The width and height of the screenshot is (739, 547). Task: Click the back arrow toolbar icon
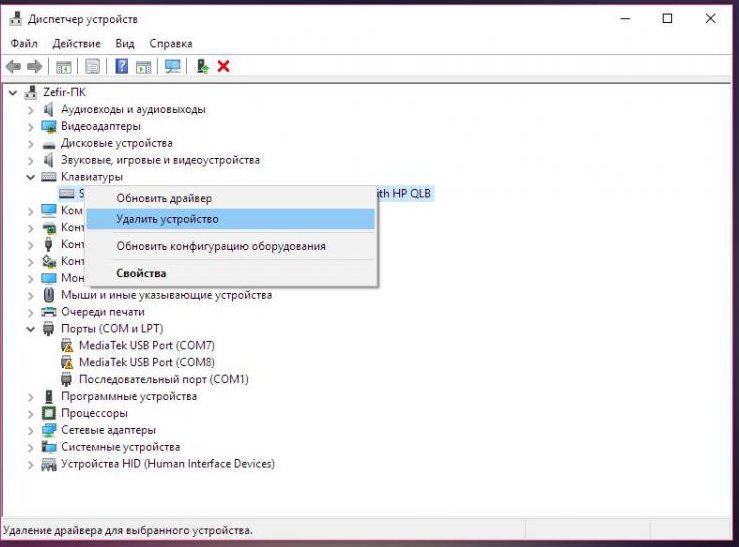pyautogui.click(x=13, y=67)
